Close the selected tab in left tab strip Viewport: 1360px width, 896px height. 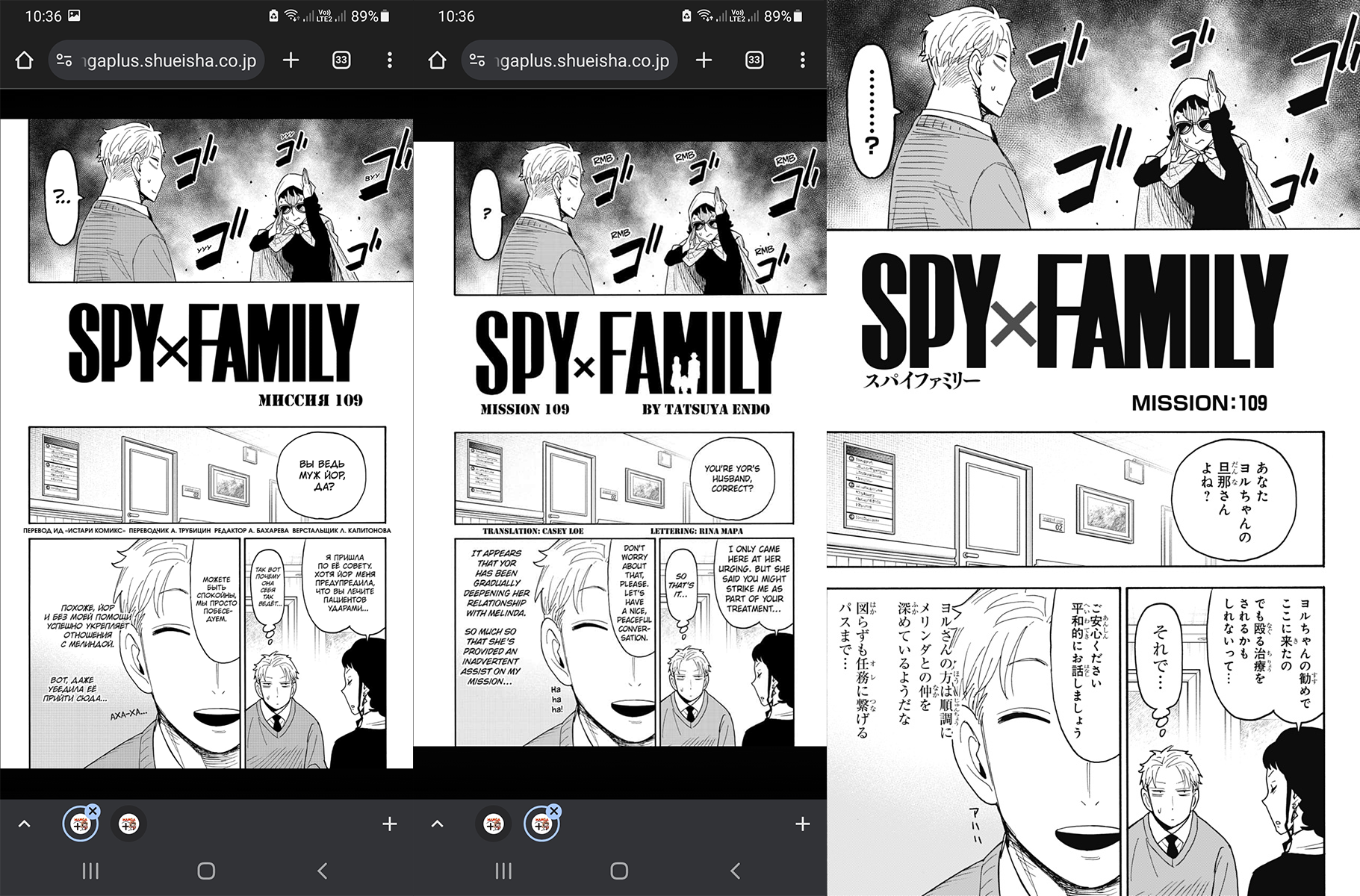92,810
